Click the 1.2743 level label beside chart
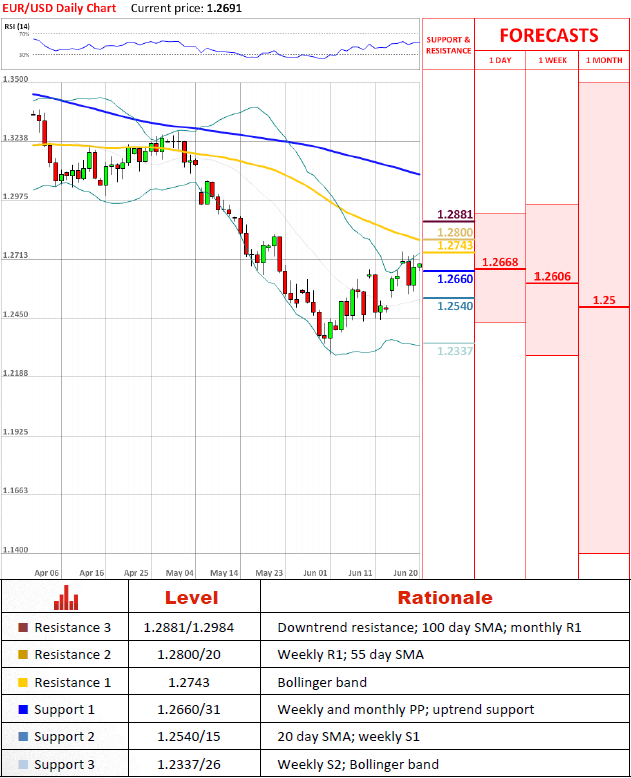The image size is (631, 778). (455, 245)
